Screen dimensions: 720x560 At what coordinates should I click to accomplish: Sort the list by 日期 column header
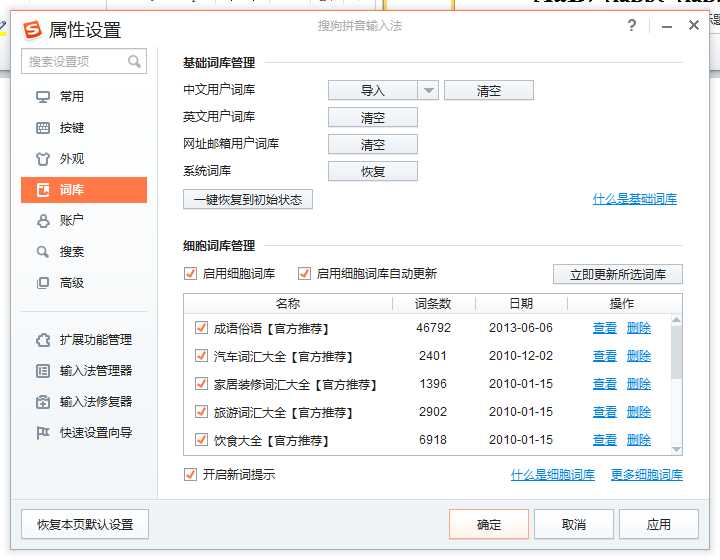pyautogui.click(x=521, y=303)
